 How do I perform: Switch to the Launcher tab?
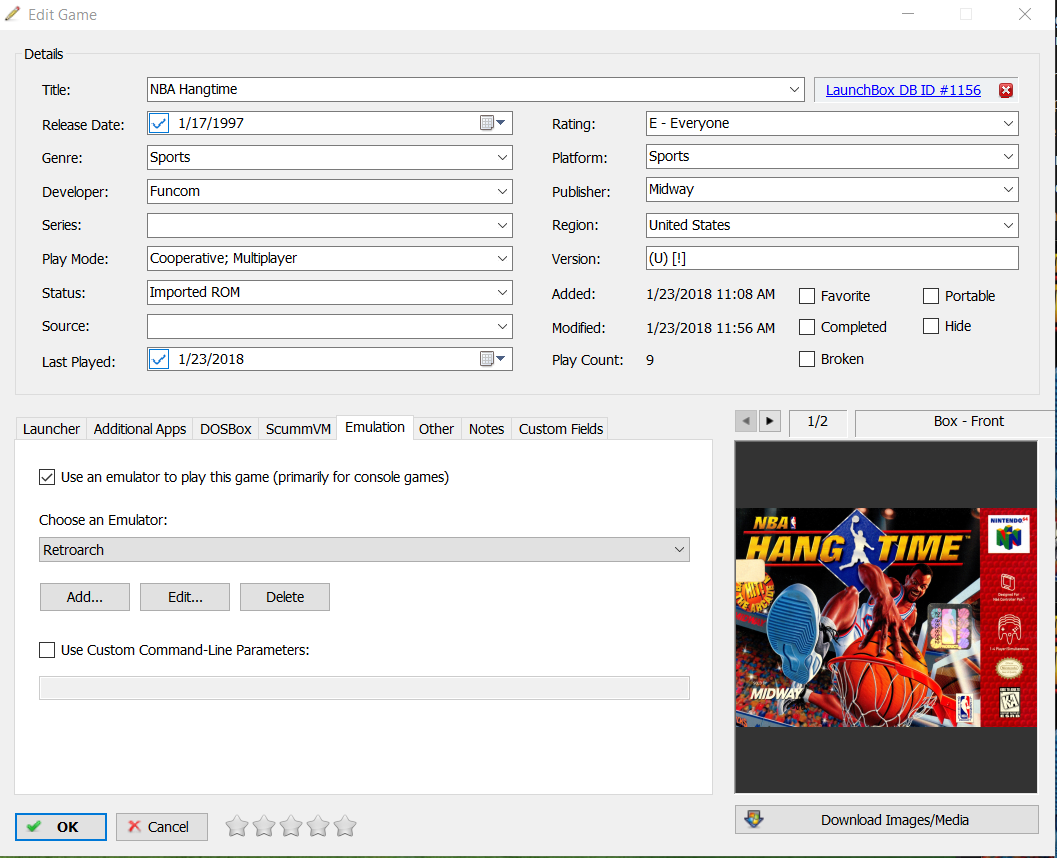point(51,429)
